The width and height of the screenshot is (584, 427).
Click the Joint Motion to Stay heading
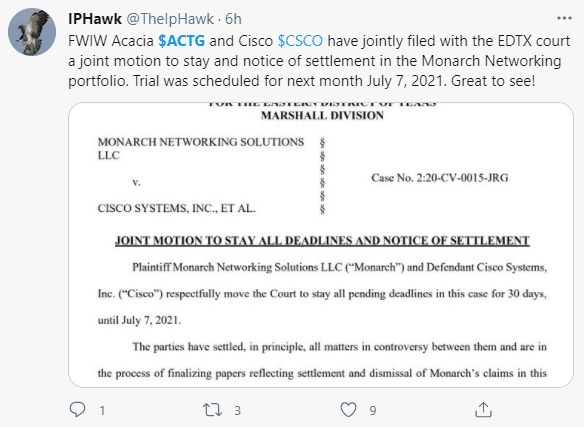coord(322,240)
